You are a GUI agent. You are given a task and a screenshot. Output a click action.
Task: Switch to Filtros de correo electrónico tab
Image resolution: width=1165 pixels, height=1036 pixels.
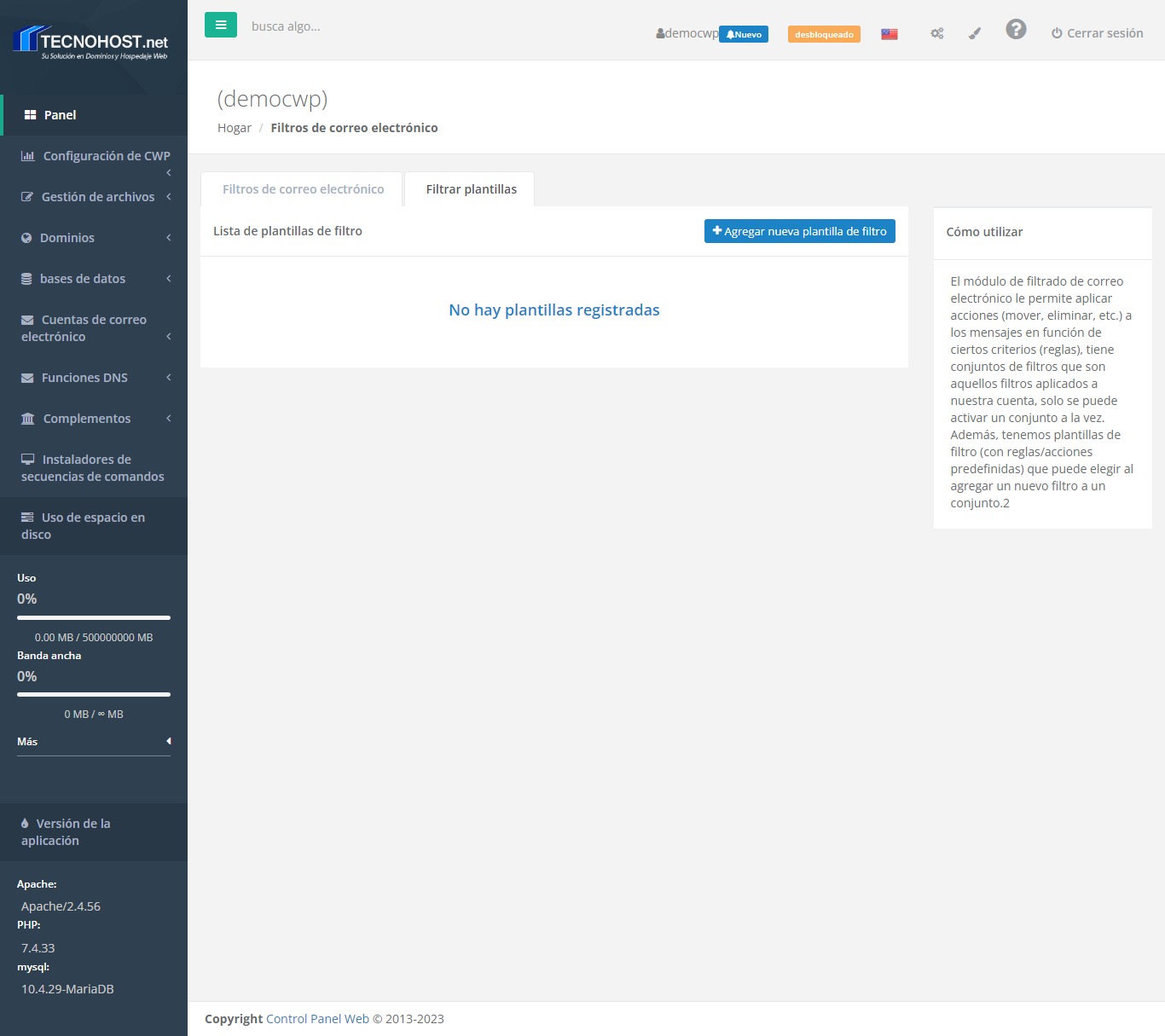[303, 189]
